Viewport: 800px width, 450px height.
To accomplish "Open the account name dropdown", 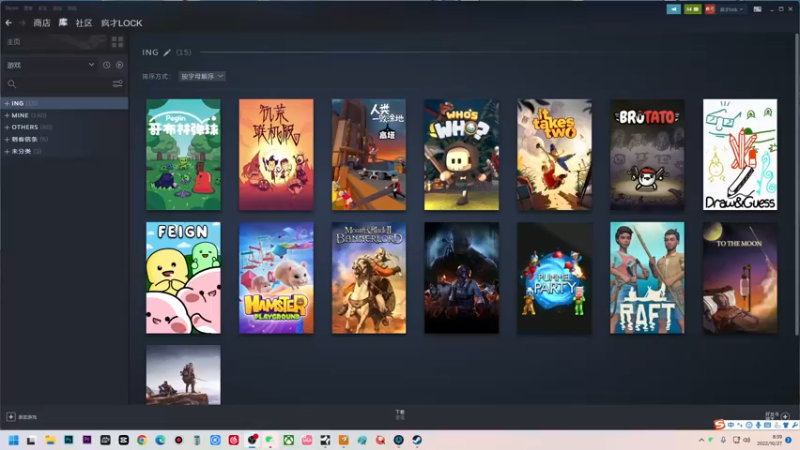I will pyautogui.click(x=731, y=9).
